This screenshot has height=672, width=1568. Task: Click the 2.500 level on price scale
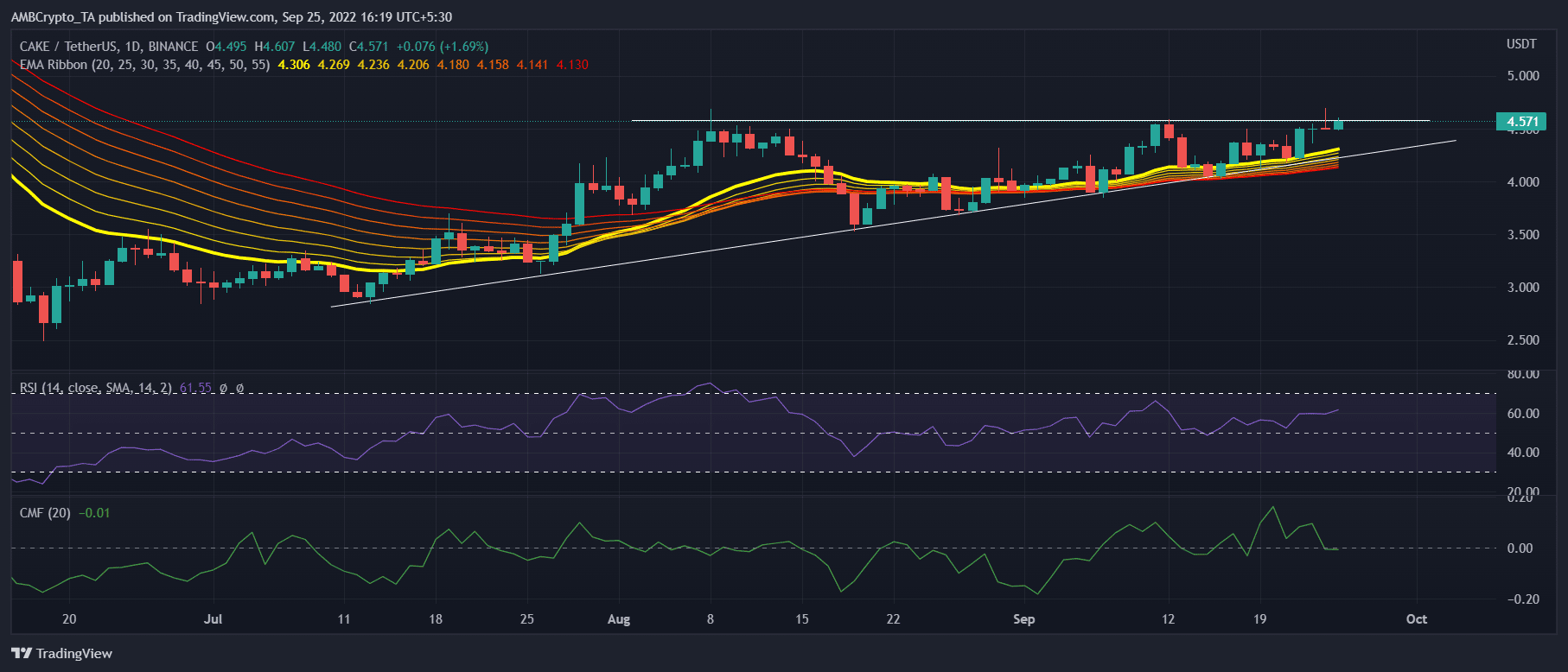tap(1523, 340)
